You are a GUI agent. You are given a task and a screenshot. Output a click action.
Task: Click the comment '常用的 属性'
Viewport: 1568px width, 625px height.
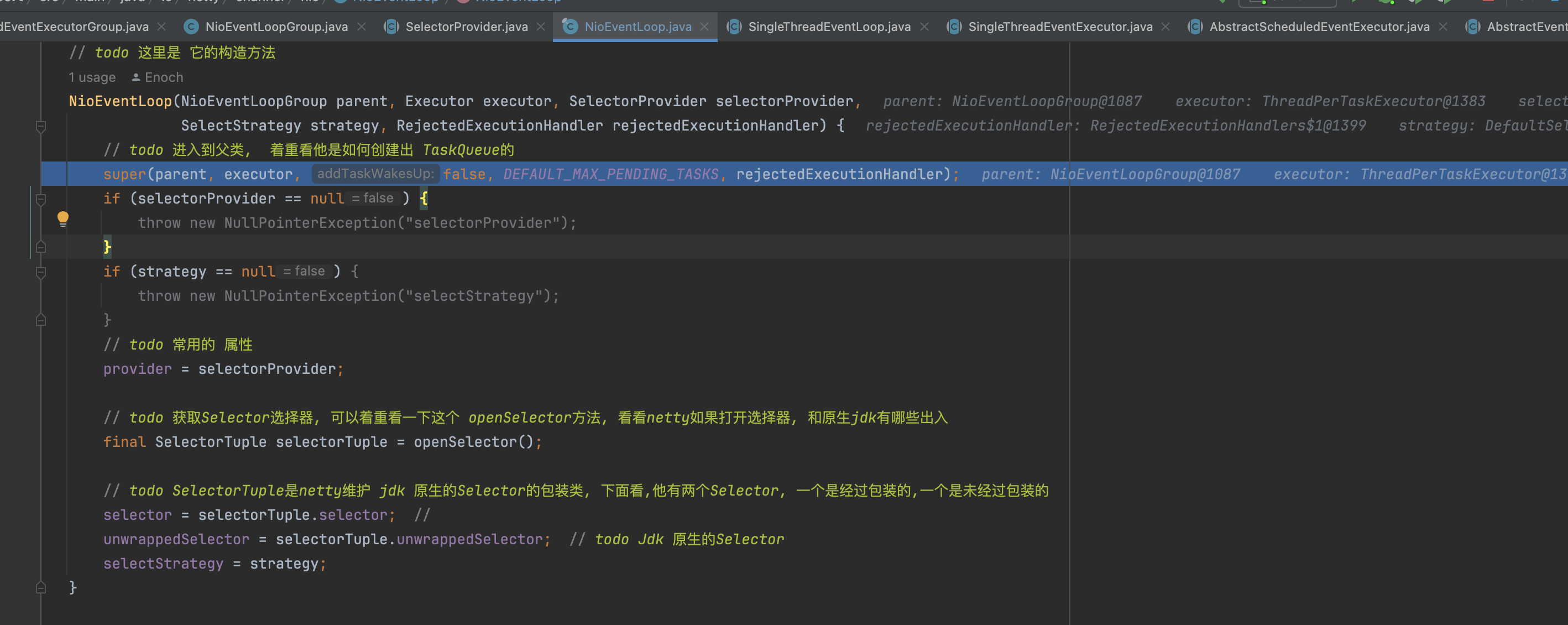[x=212, y=344]
